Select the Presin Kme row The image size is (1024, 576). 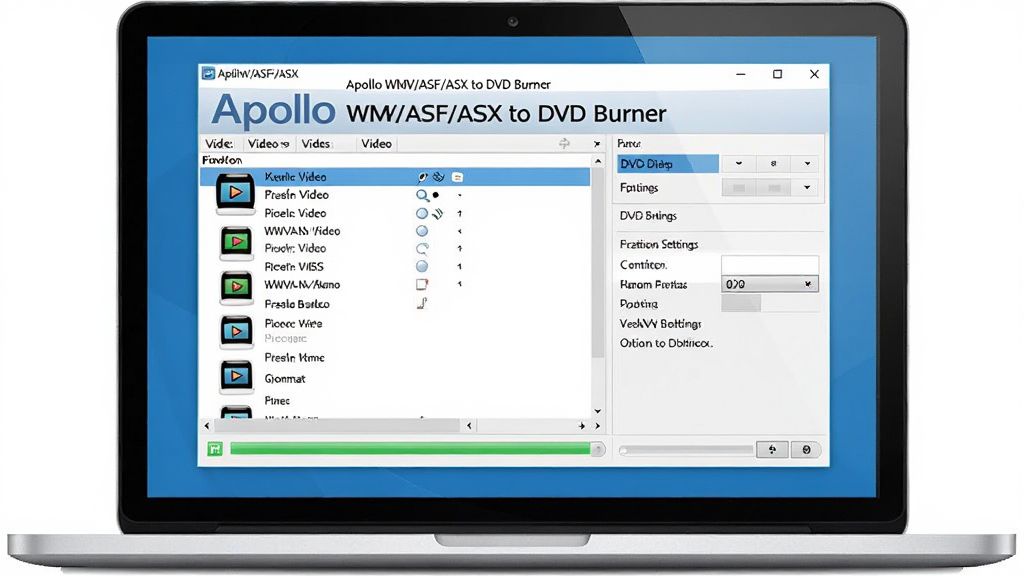395,358
